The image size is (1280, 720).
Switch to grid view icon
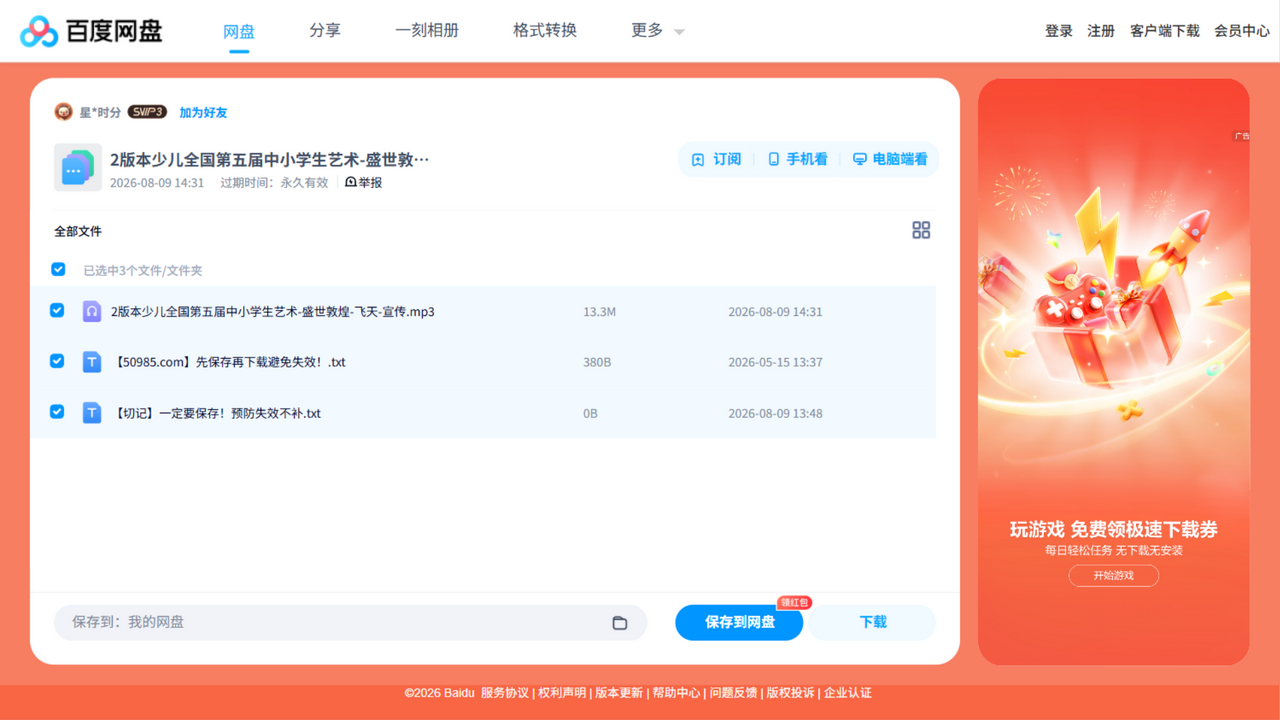coord(921,230)
